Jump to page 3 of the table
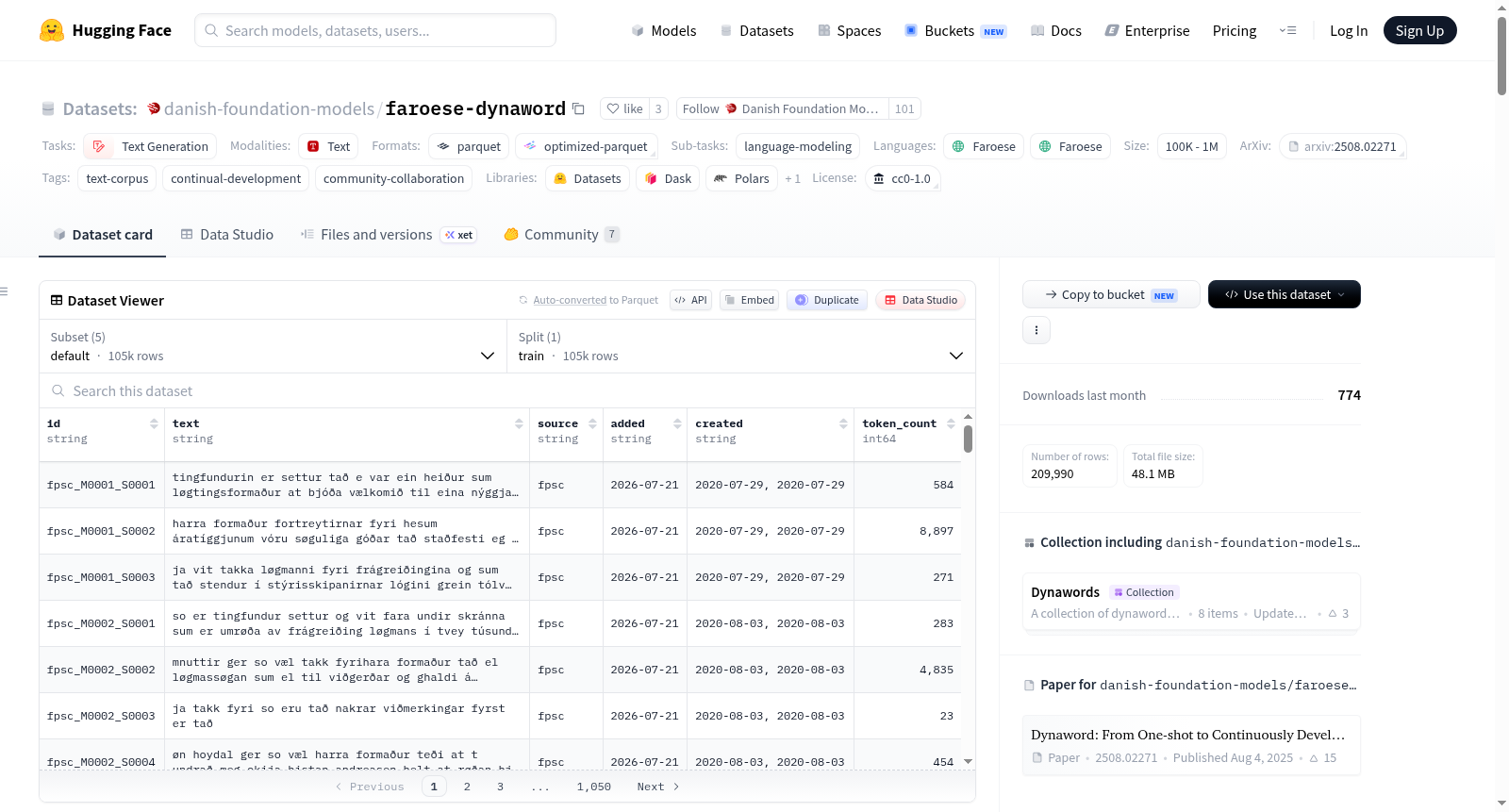 [500, 787]
